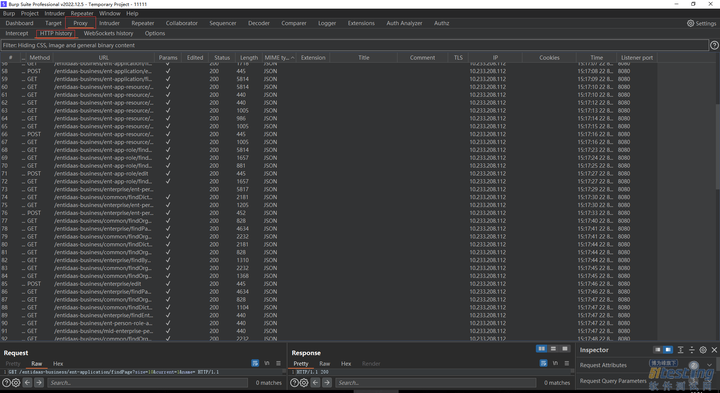Select the Intercept sub-tab
The image size is (720, 393).
17,34
